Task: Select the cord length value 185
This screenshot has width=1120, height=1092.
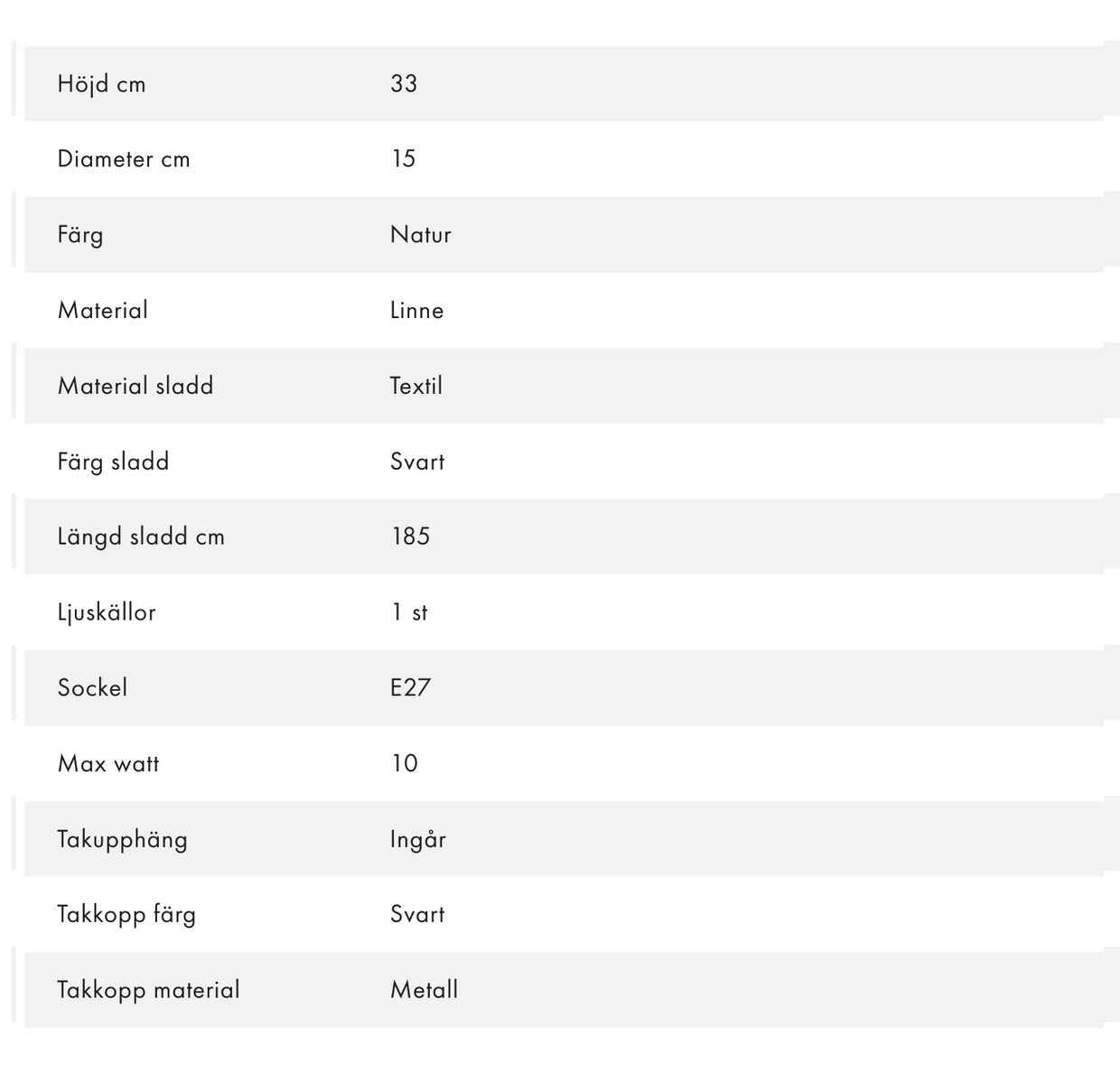Action: click(x=411, y=537)
